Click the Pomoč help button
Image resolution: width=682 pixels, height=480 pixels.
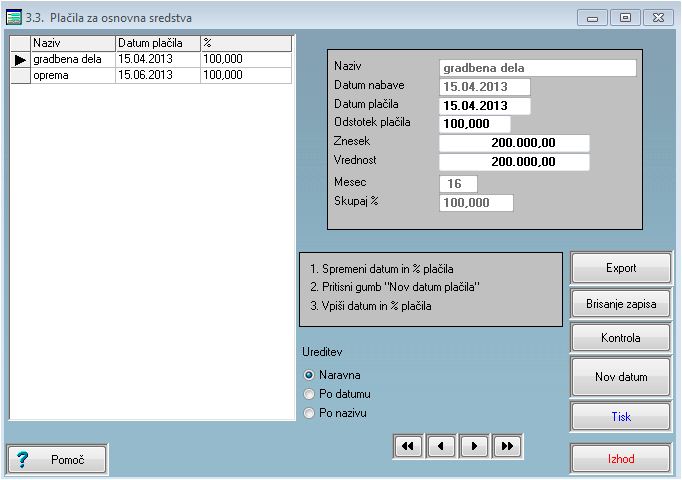click(x=57, y=459)
